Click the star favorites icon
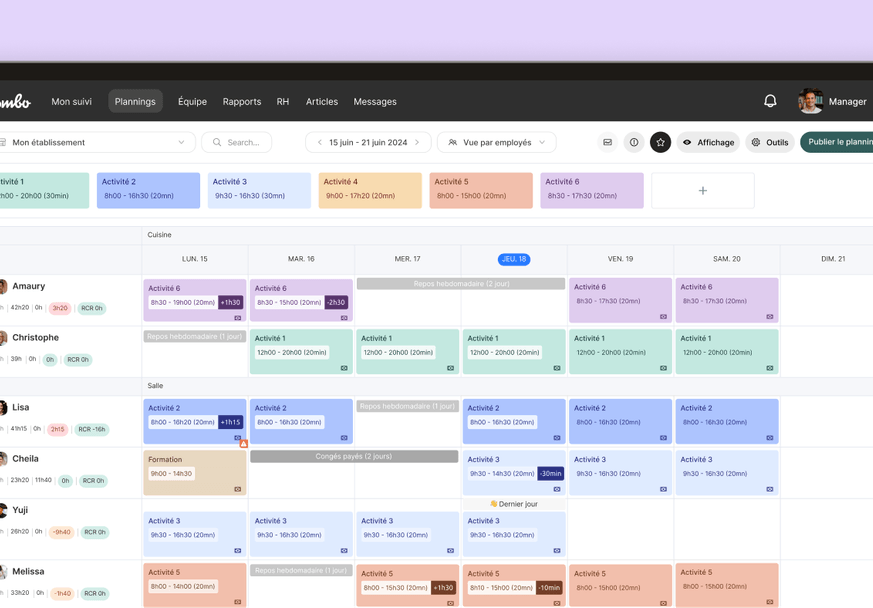The height and width of the screenshot is (608, 873). click(x=660, y=142)
